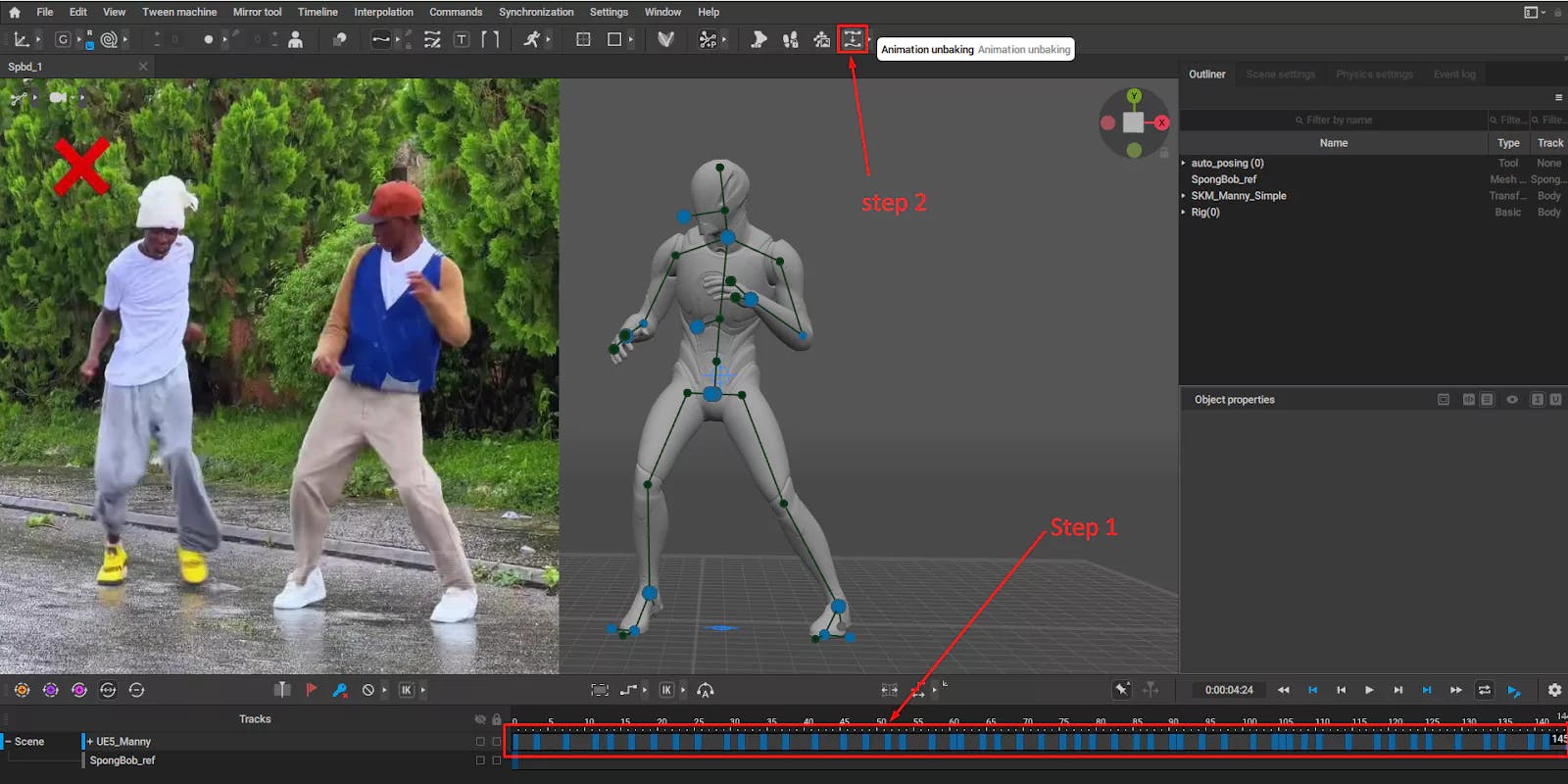Click the split viewport layout icon
The image size is (1568, 784).
pyautogui.click(x=583, y=39)
